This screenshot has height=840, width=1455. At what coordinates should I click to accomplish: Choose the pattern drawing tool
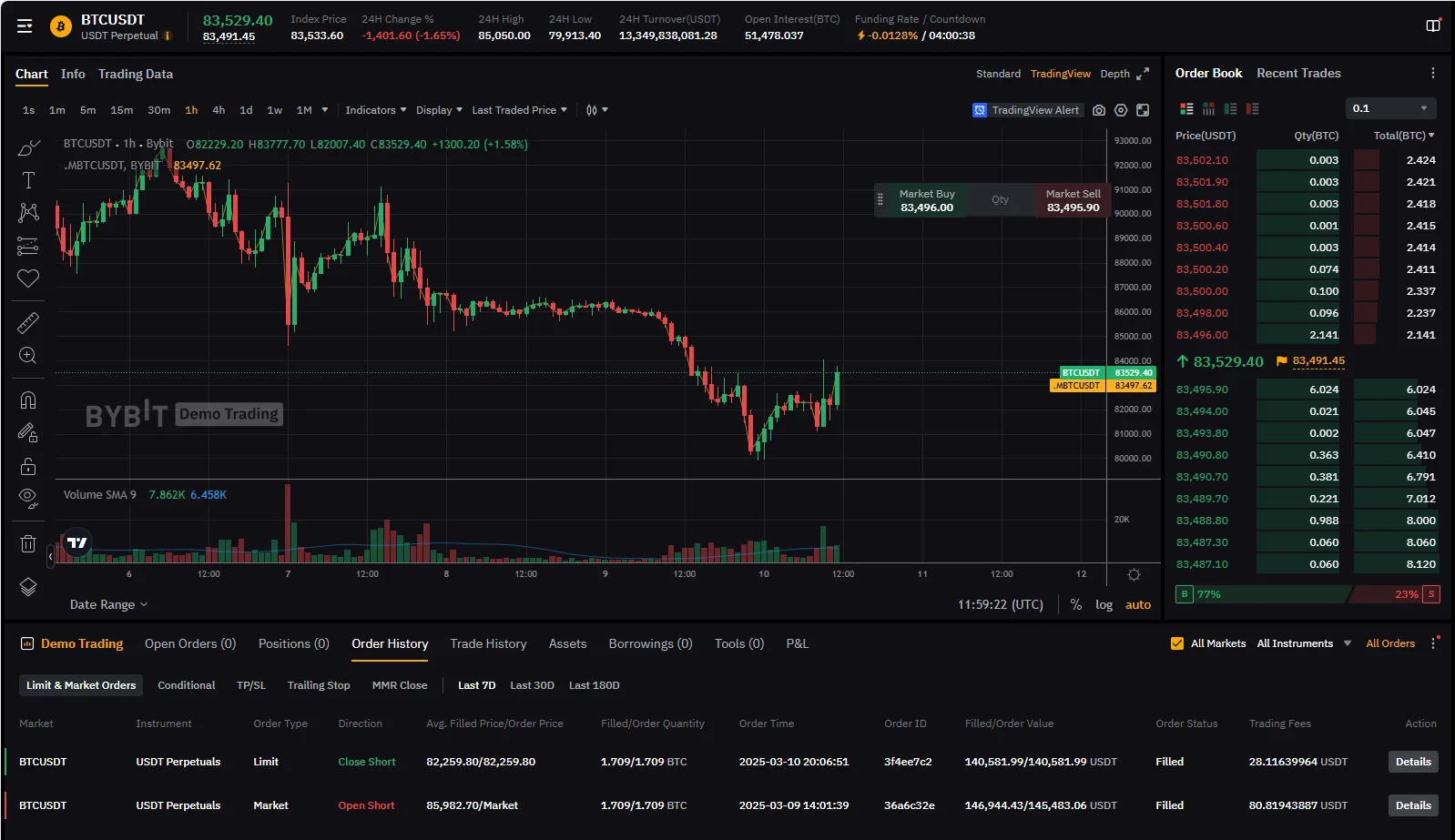[28, 213]
